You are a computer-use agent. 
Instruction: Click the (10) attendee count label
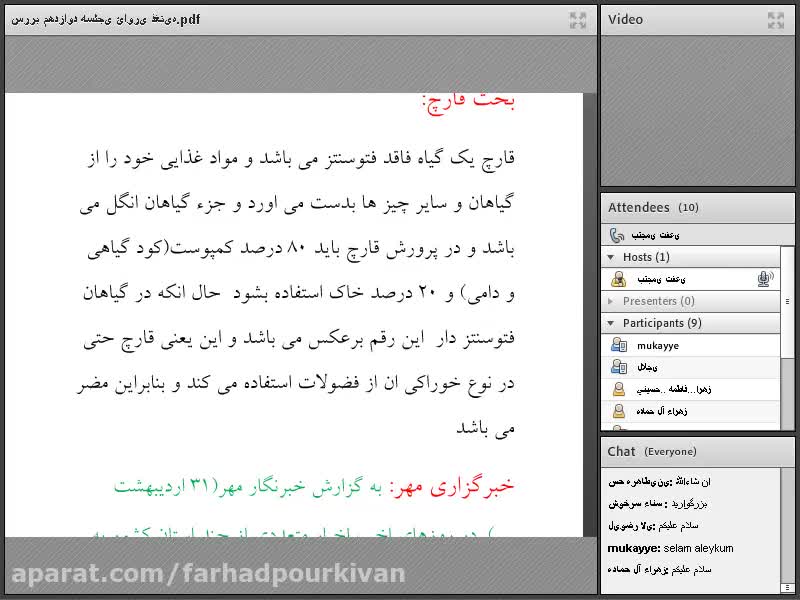point(688,208)
